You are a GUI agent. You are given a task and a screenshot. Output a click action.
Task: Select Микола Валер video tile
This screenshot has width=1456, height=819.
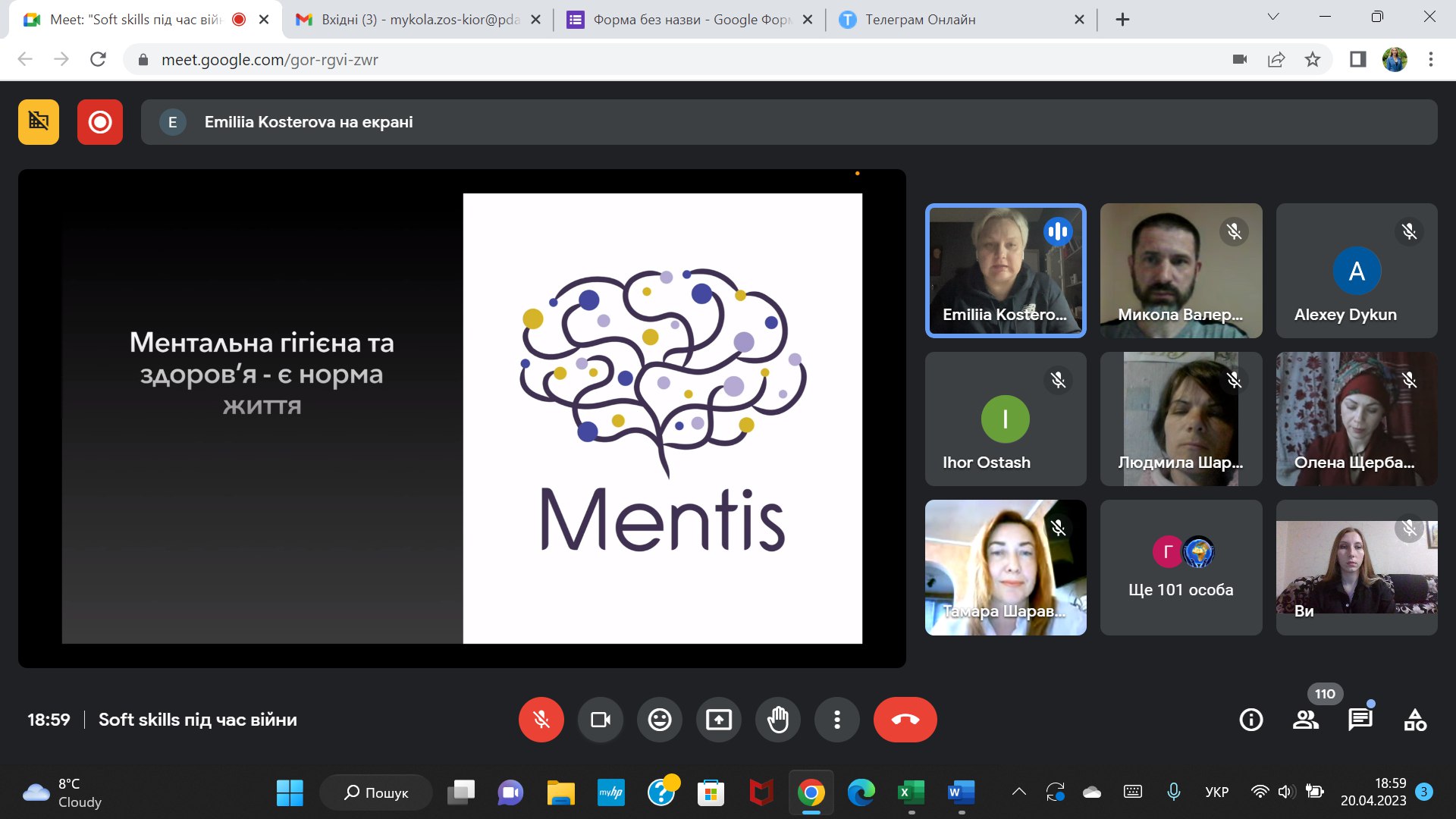click(x=1181, y=270)
